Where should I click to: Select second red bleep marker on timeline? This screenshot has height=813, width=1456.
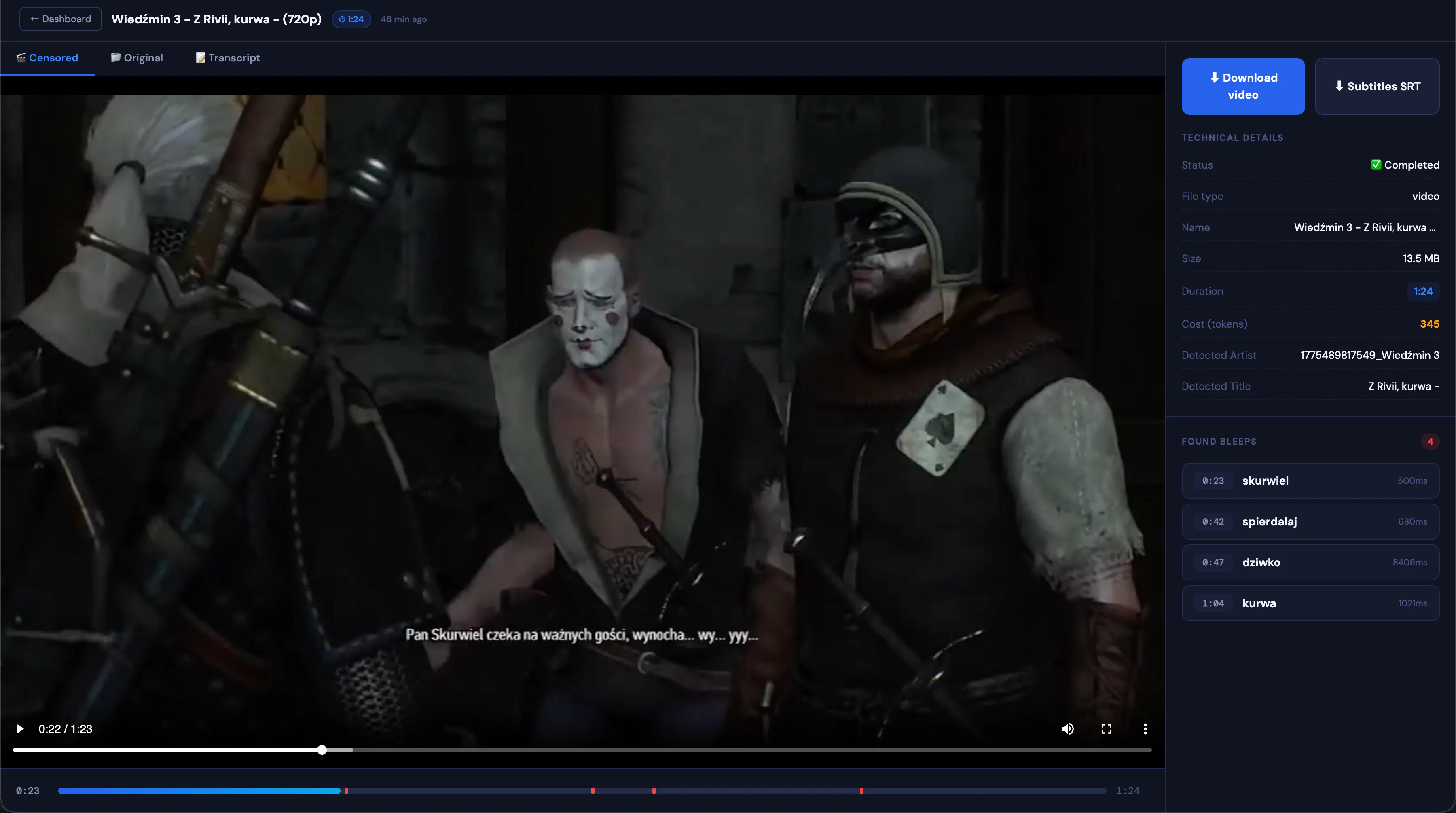[x=593, y=790]
